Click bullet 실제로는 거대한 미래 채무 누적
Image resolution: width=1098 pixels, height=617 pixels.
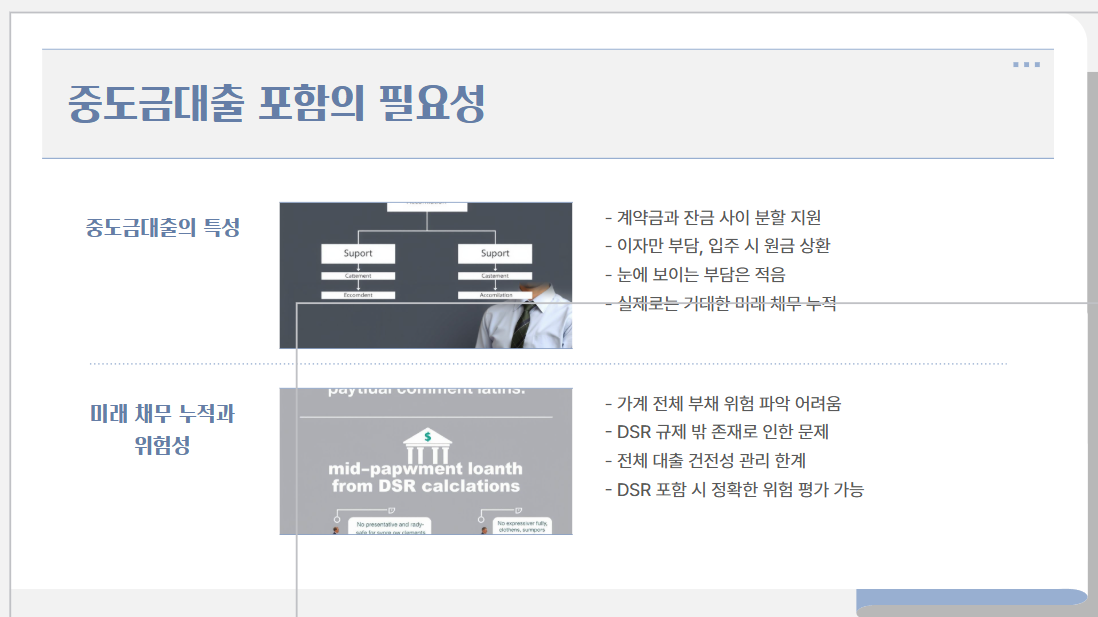pos(721,303)
